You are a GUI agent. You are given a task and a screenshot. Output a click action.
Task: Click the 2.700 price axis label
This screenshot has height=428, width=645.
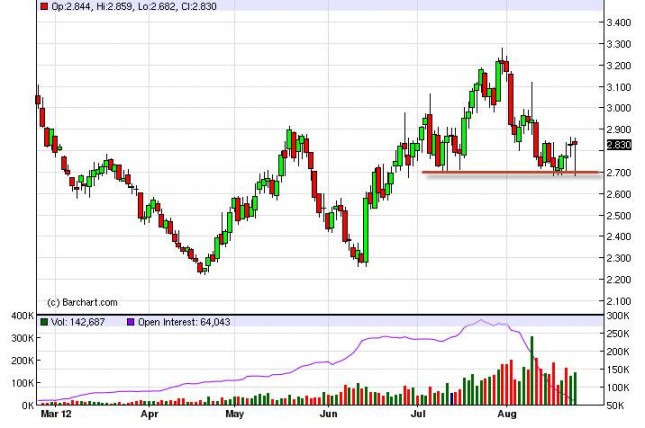(619, 172)
